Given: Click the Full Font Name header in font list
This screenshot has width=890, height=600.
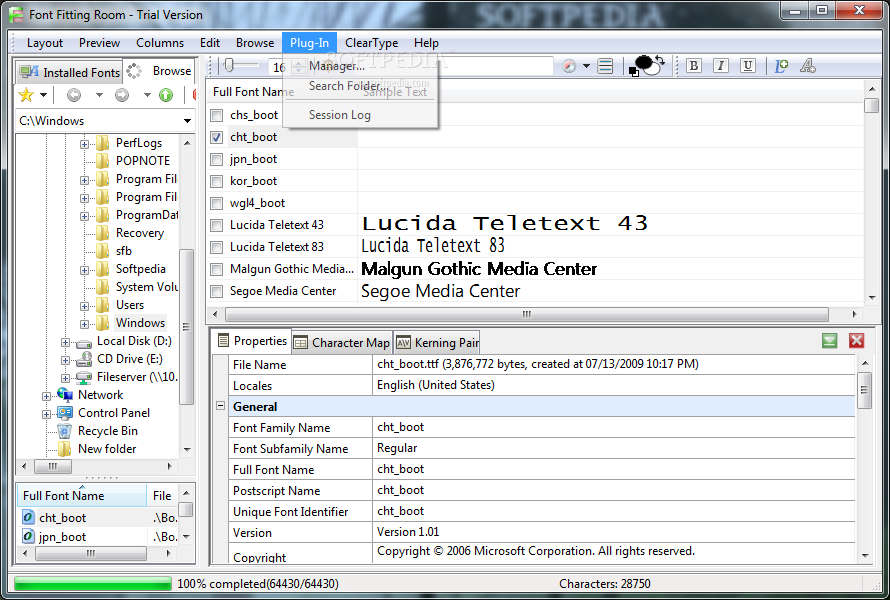Looking at the screenshot, I should click(254, 91).
